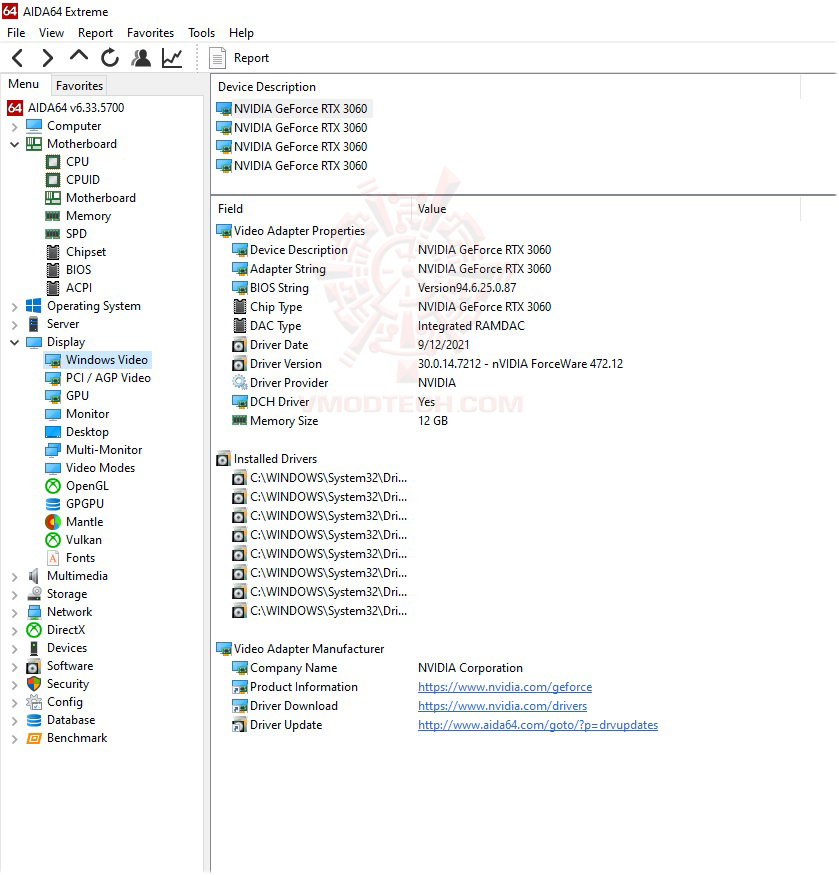The width and height of the screenshot is (839, 875).
Task: Click the Report document icon
Action: click(x=217, y=58)
